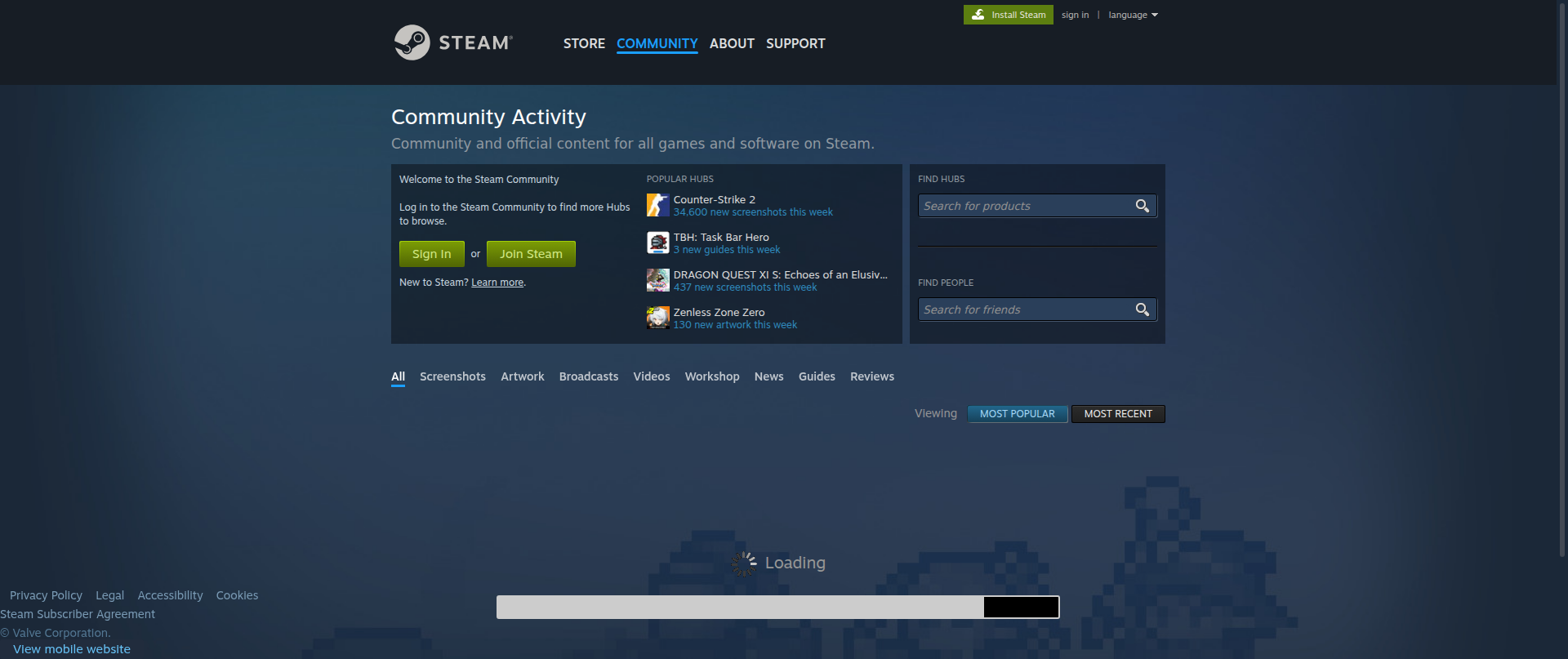Open the Privacy Policy link

[46, 595]
